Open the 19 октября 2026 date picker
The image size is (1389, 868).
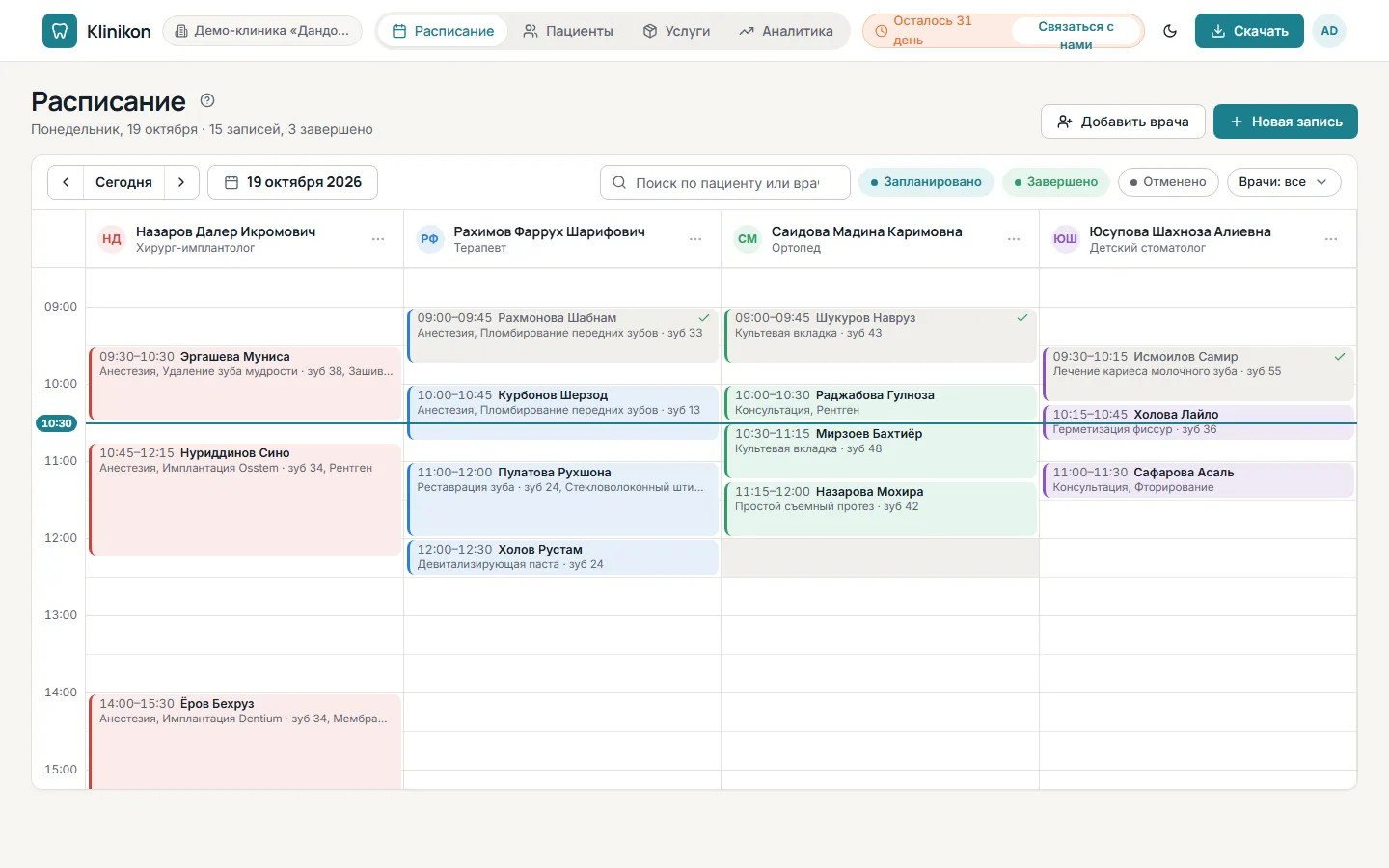click(292, 182)
